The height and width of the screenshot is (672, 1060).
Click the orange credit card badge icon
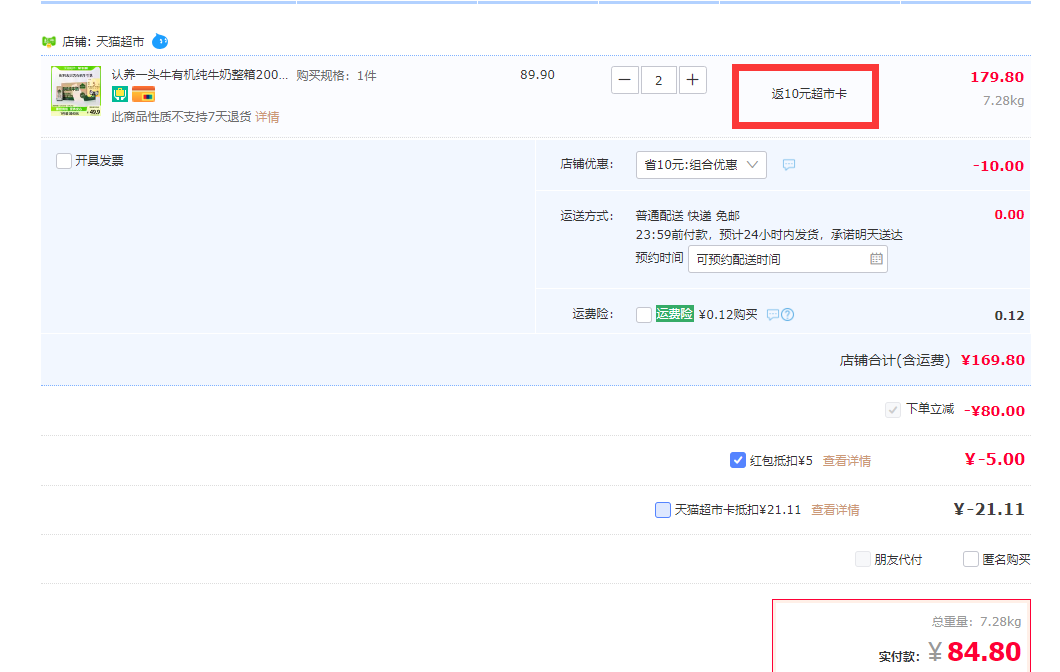click(143, 95)
